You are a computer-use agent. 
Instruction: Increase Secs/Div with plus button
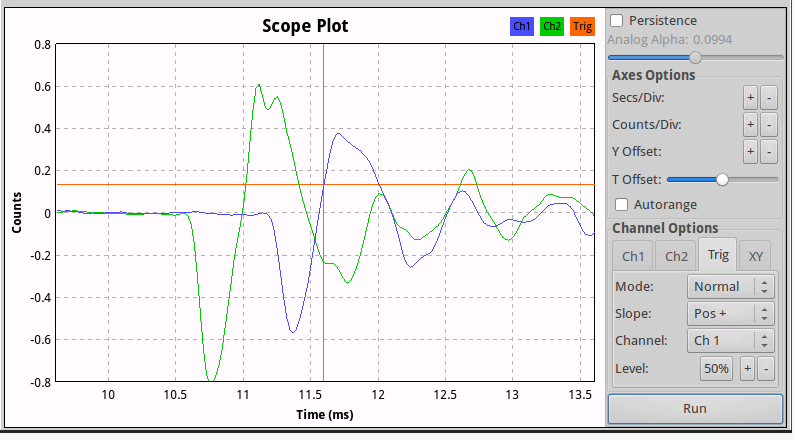pos(749,98)
